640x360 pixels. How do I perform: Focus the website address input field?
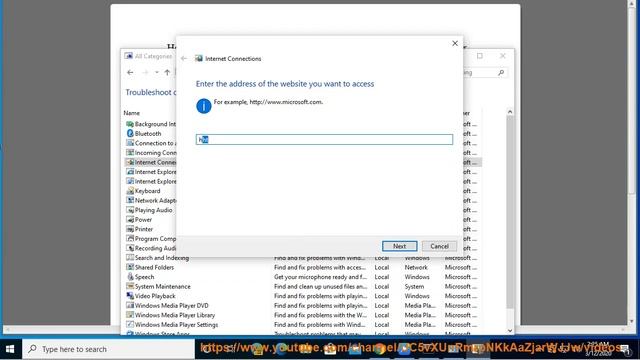324,140
